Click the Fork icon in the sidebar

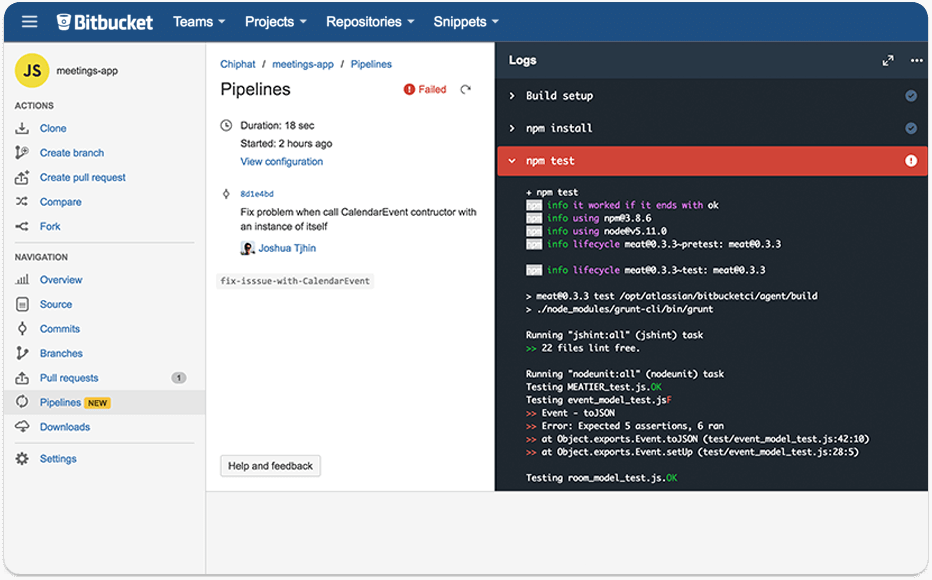tap(22, 226)
